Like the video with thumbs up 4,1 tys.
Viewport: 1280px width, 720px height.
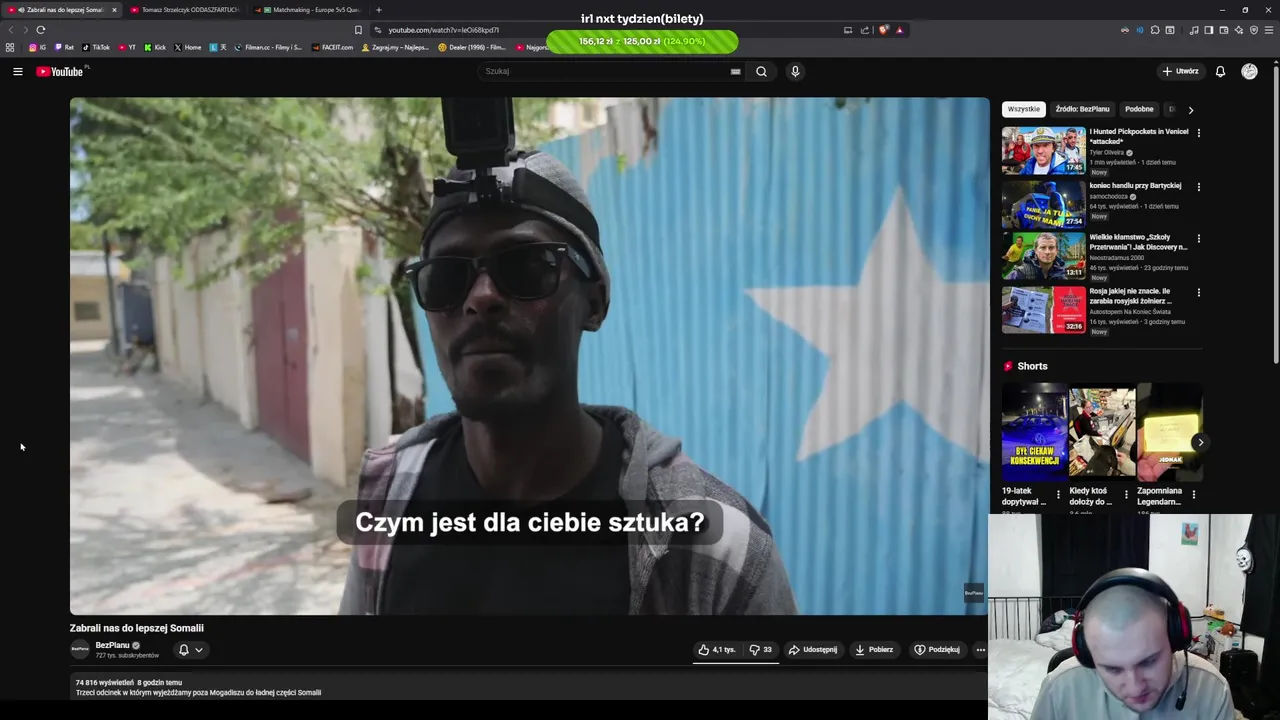(x=717, y=649)
